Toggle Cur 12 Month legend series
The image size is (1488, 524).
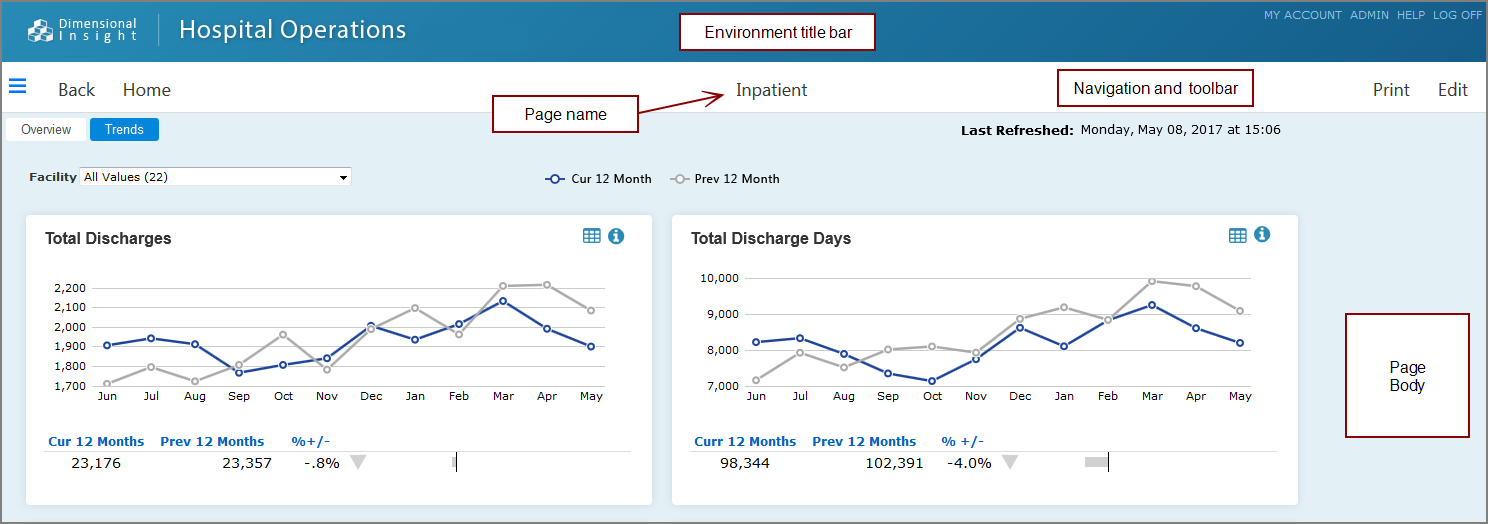598,179
